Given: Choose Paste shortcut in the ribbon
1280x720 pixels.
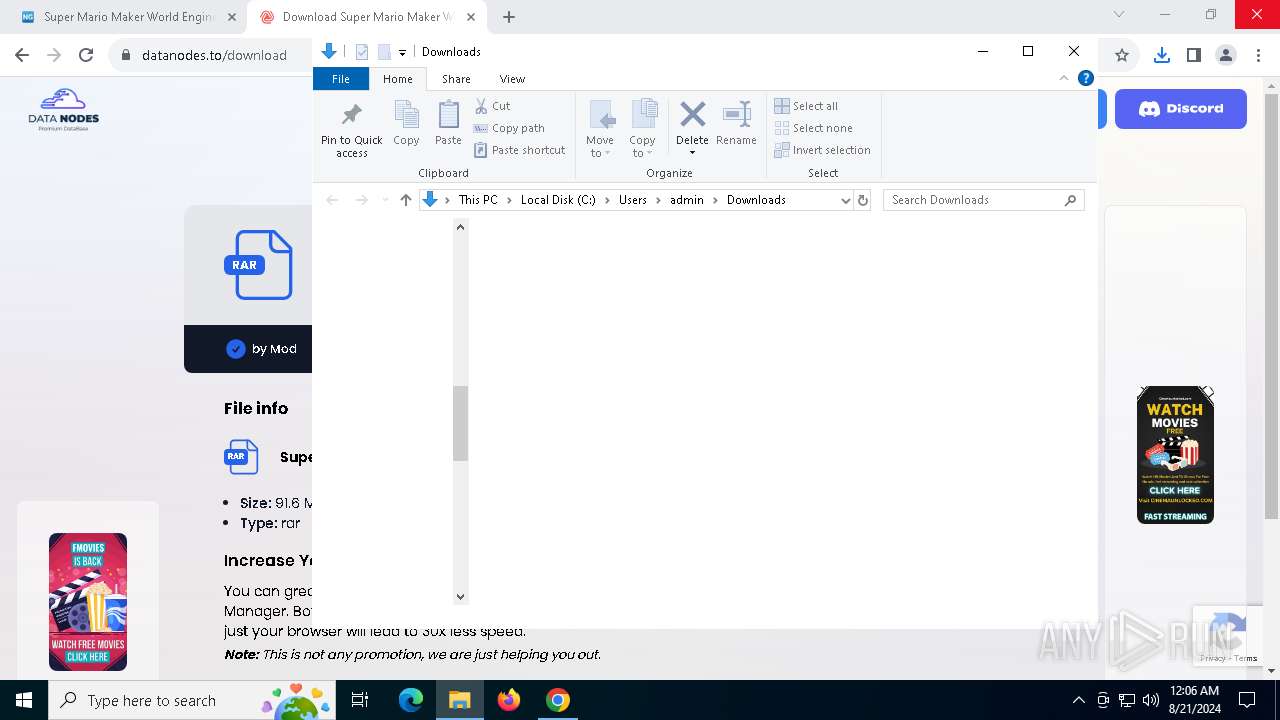Looking at the screenshot, I should click(x=520, y=150).
